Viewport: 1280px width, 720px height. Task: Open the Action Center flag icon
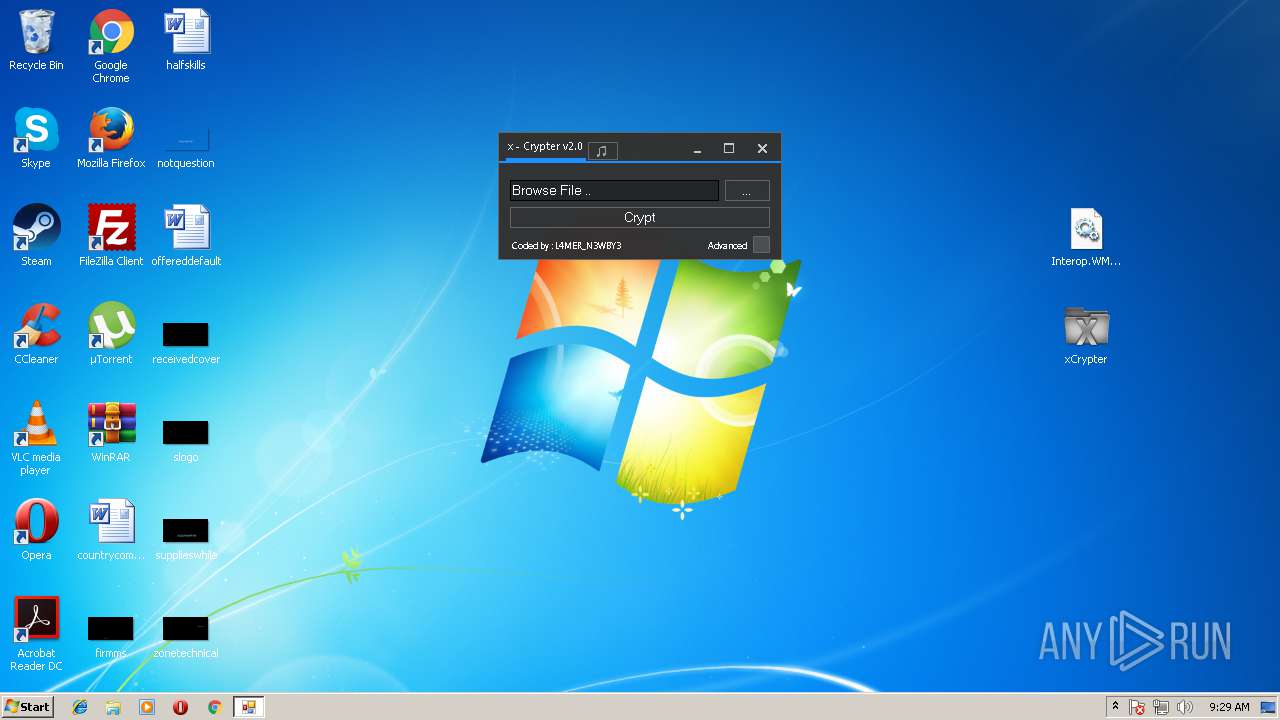[1137, 707]
